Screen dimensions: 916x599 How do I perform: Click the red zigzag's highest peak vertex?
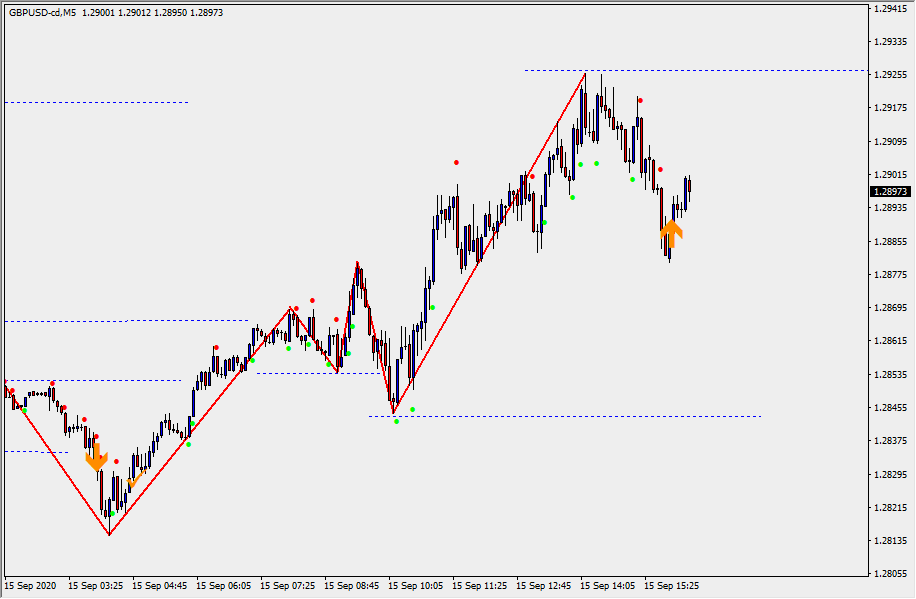585,73
